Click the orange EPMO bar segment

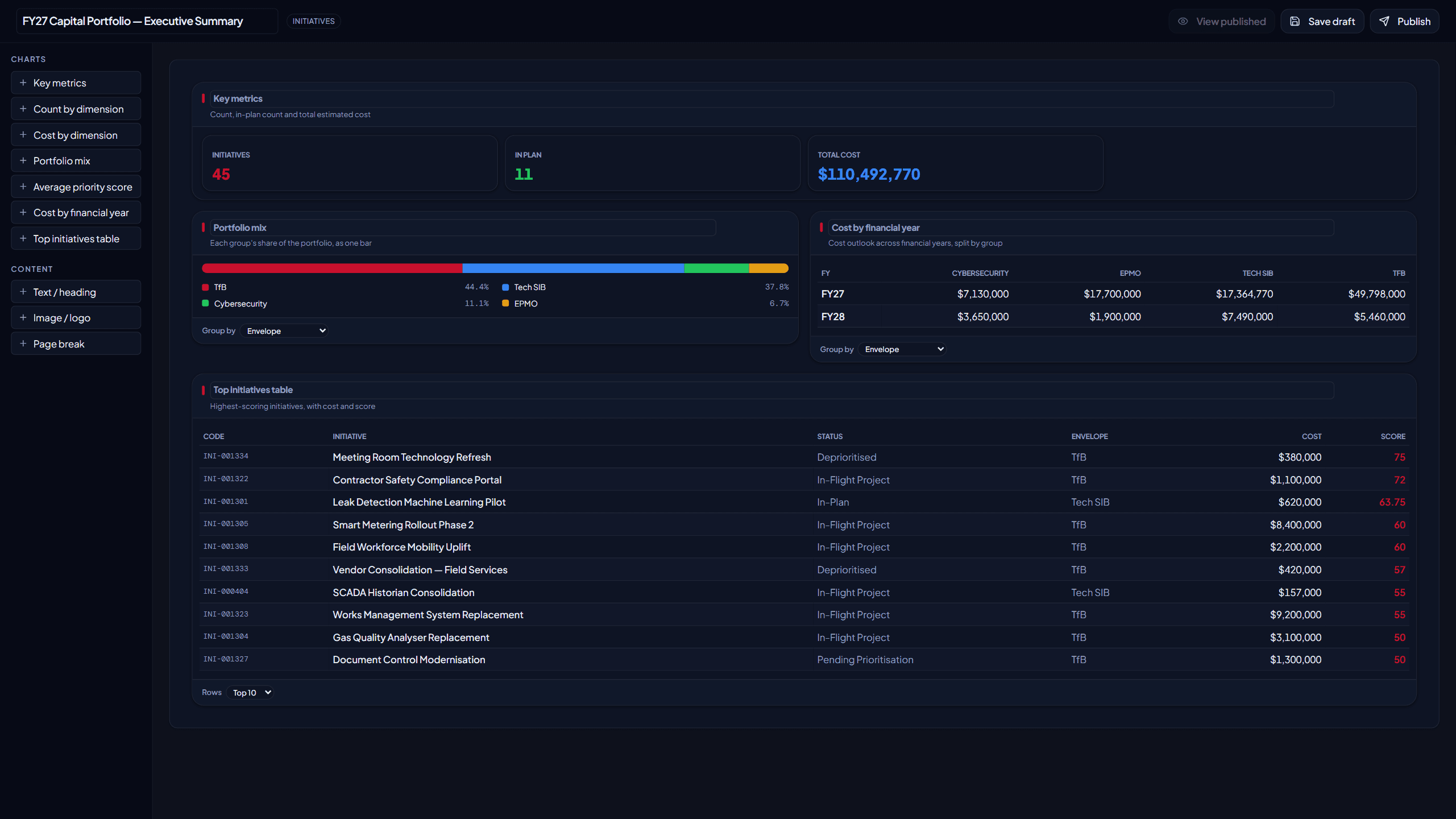(x=769, y=268)
